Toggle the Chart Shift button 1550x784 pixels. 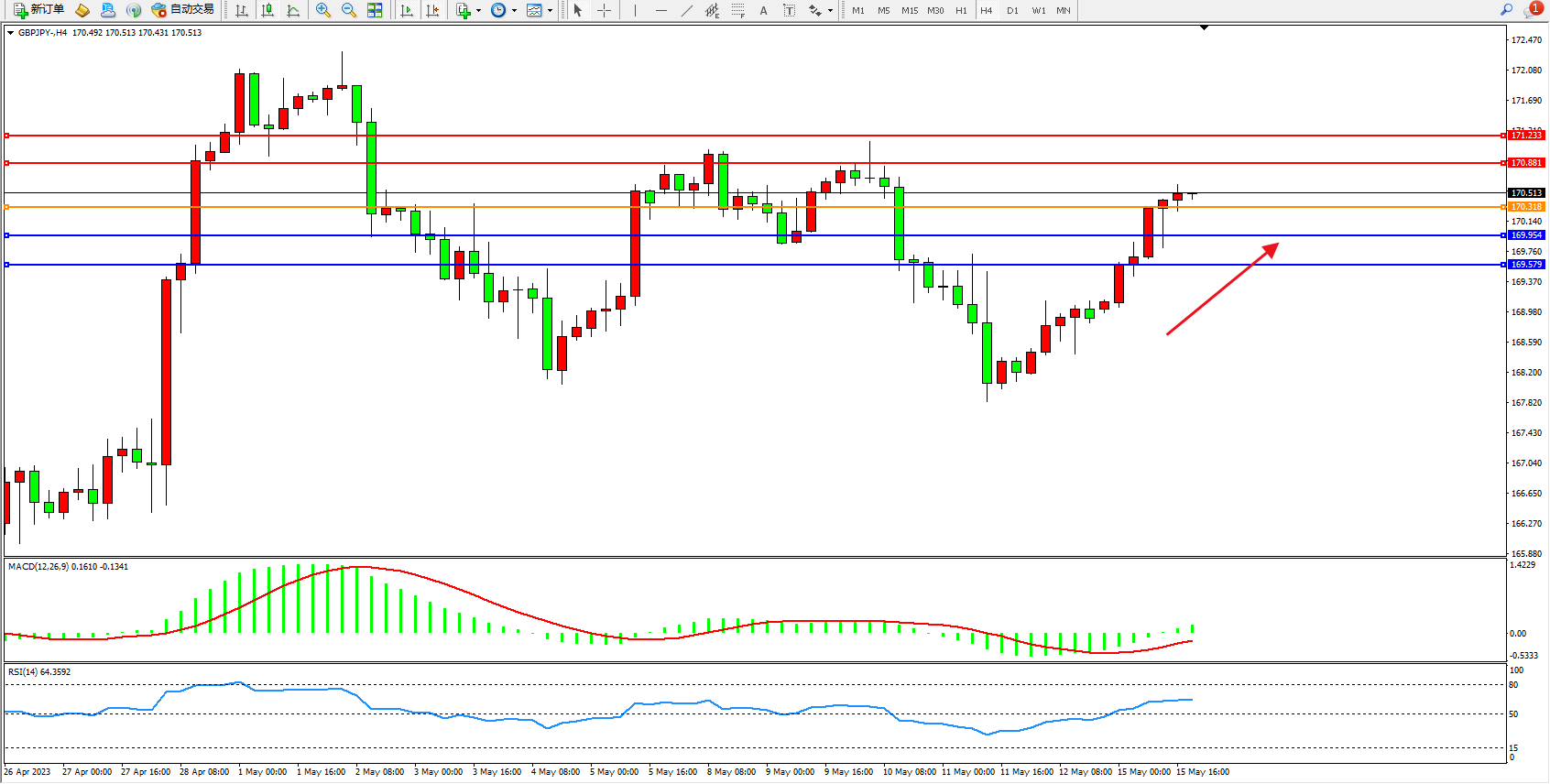pos(432,10)
